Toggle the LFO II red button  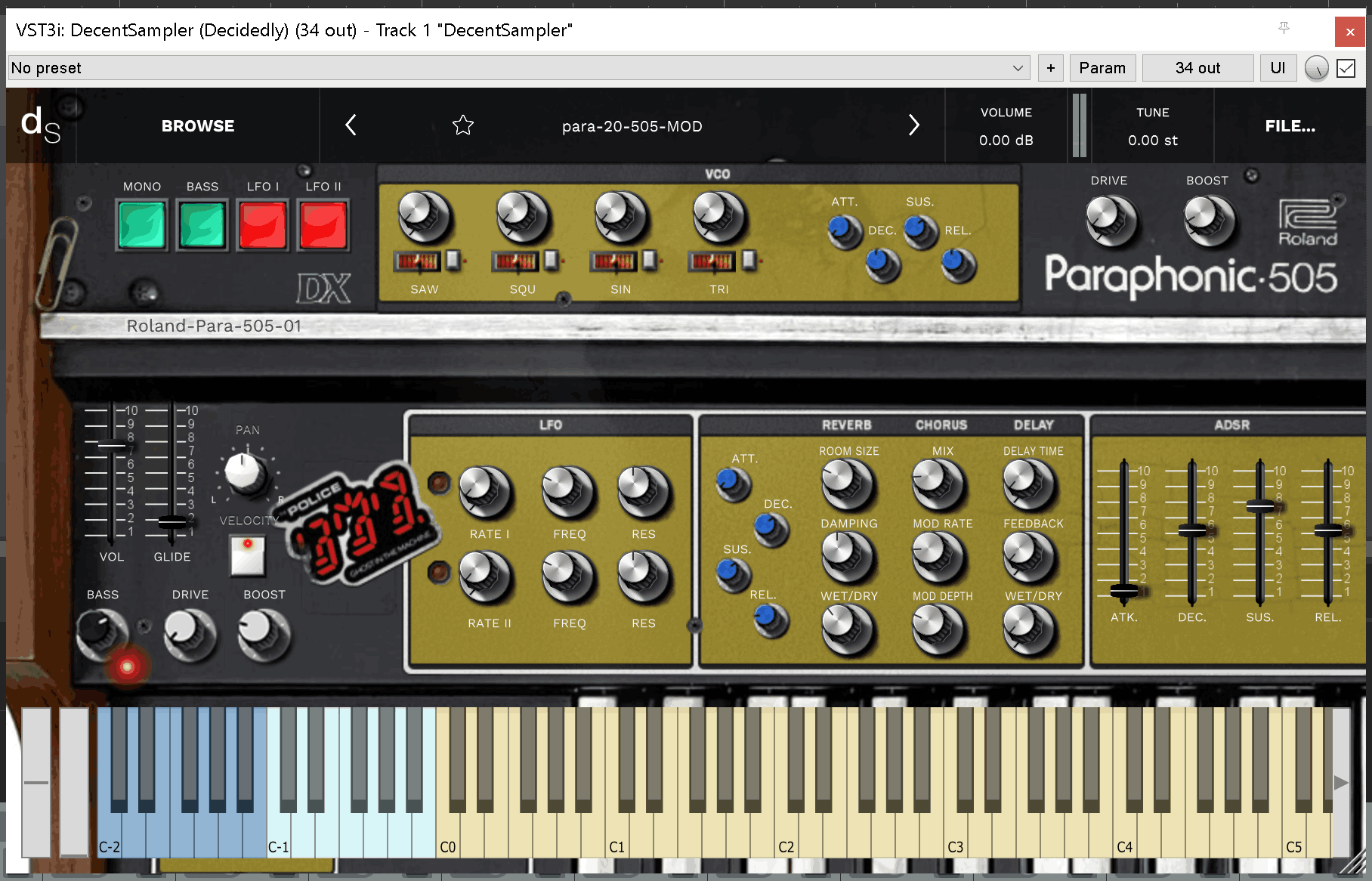[x=323, y=225]
